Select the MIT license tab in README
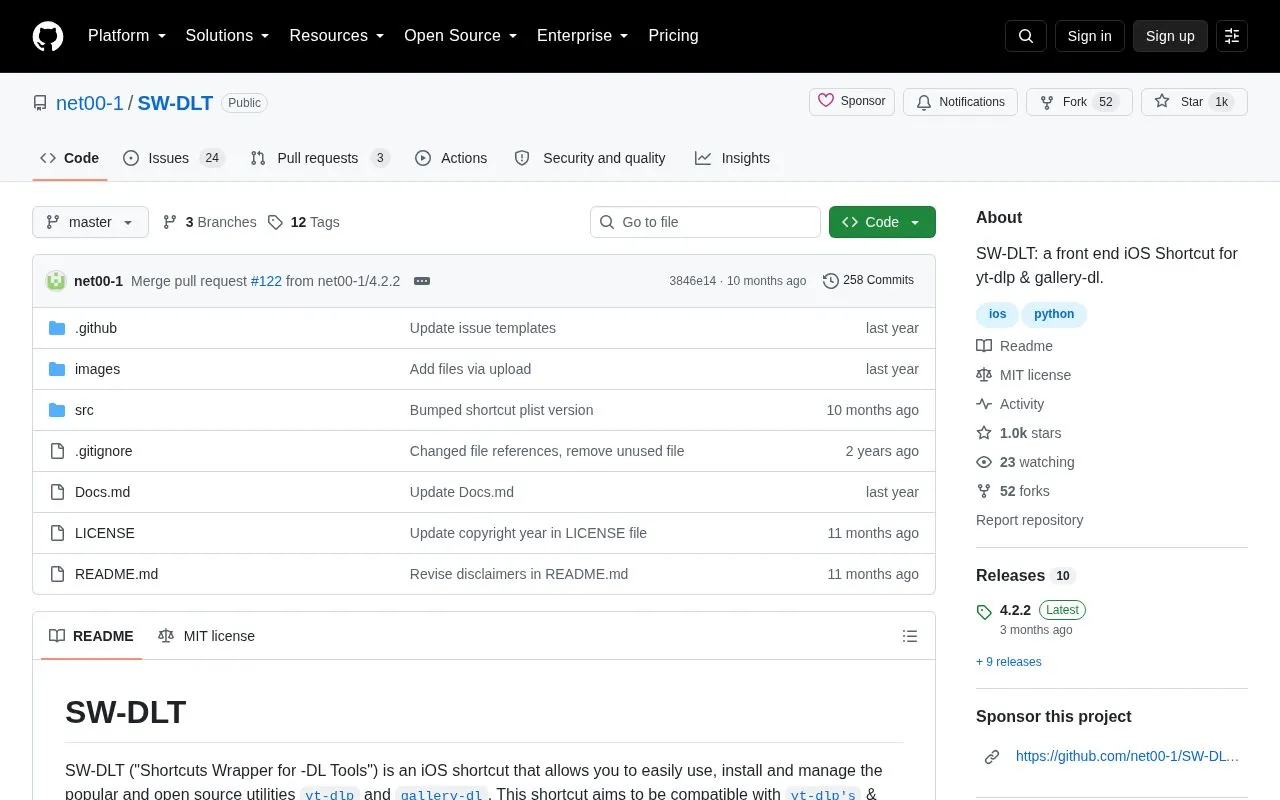Viewport: 1280px width, 800px height. click(207, 636)
